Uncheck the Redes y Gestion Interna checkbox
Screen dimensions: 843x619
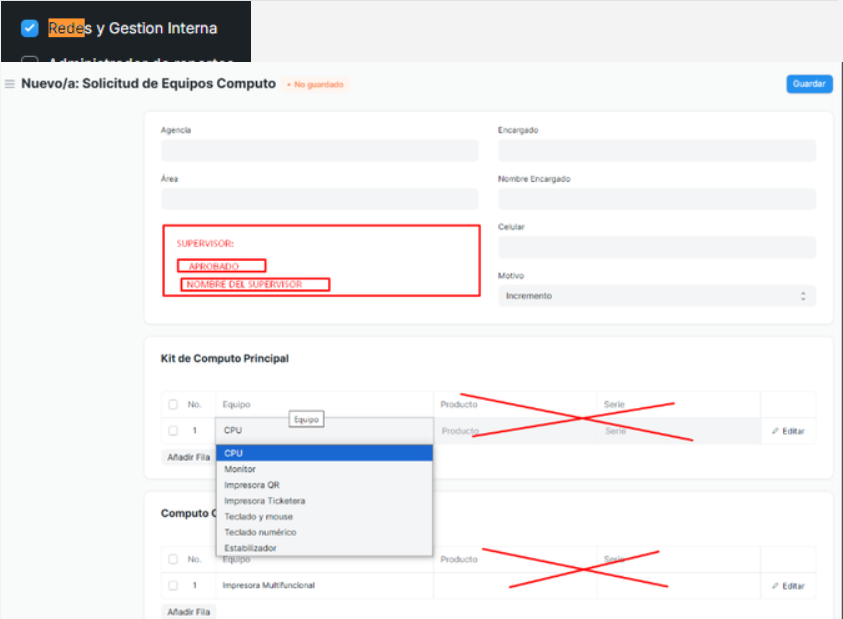(x=30, y=28)
